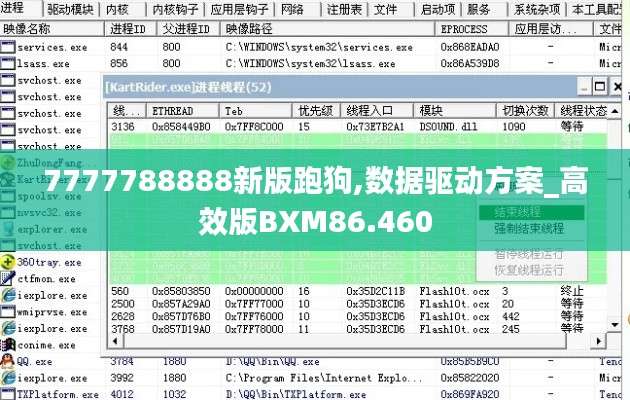
Task: Select thread row with ID 2628
Action: [x=358, y=316]
